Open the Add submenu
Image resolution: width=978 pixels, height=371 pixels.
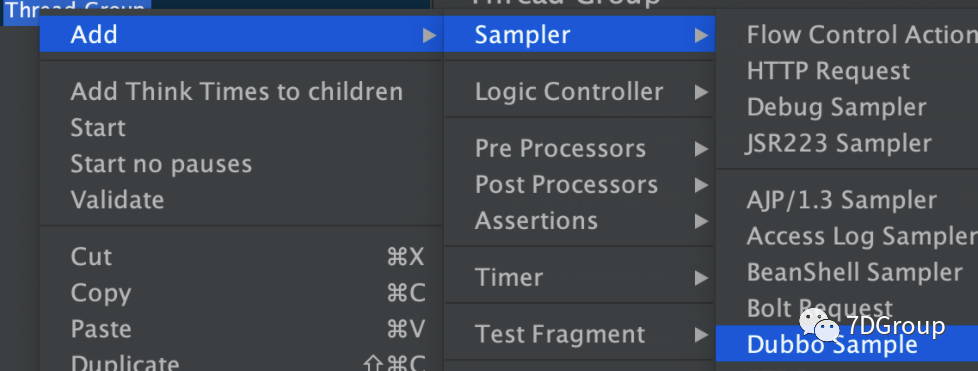[x=241, y=34]
